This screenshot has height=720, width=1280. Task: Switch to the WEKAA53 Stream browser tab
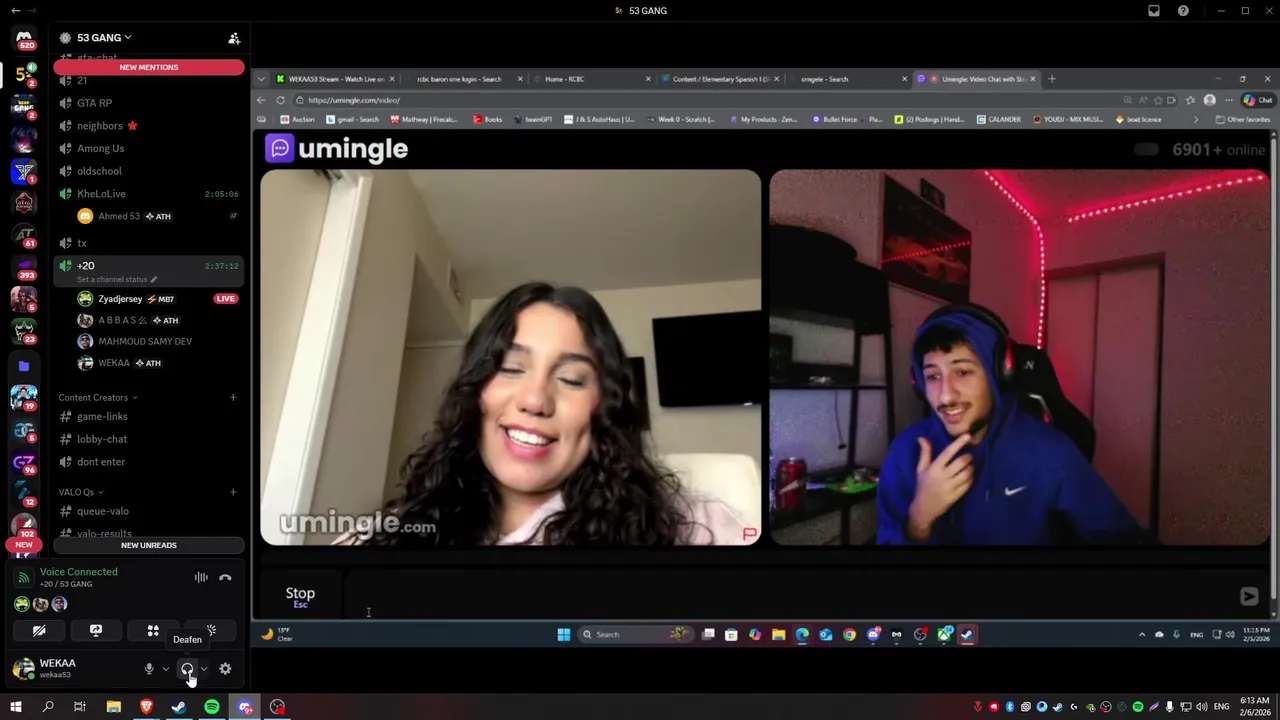[335, 79]
